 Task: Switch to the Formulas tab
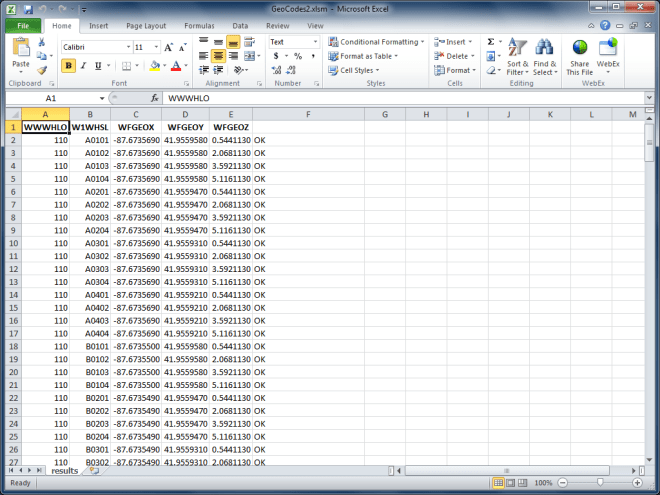(x=199, y=25)
